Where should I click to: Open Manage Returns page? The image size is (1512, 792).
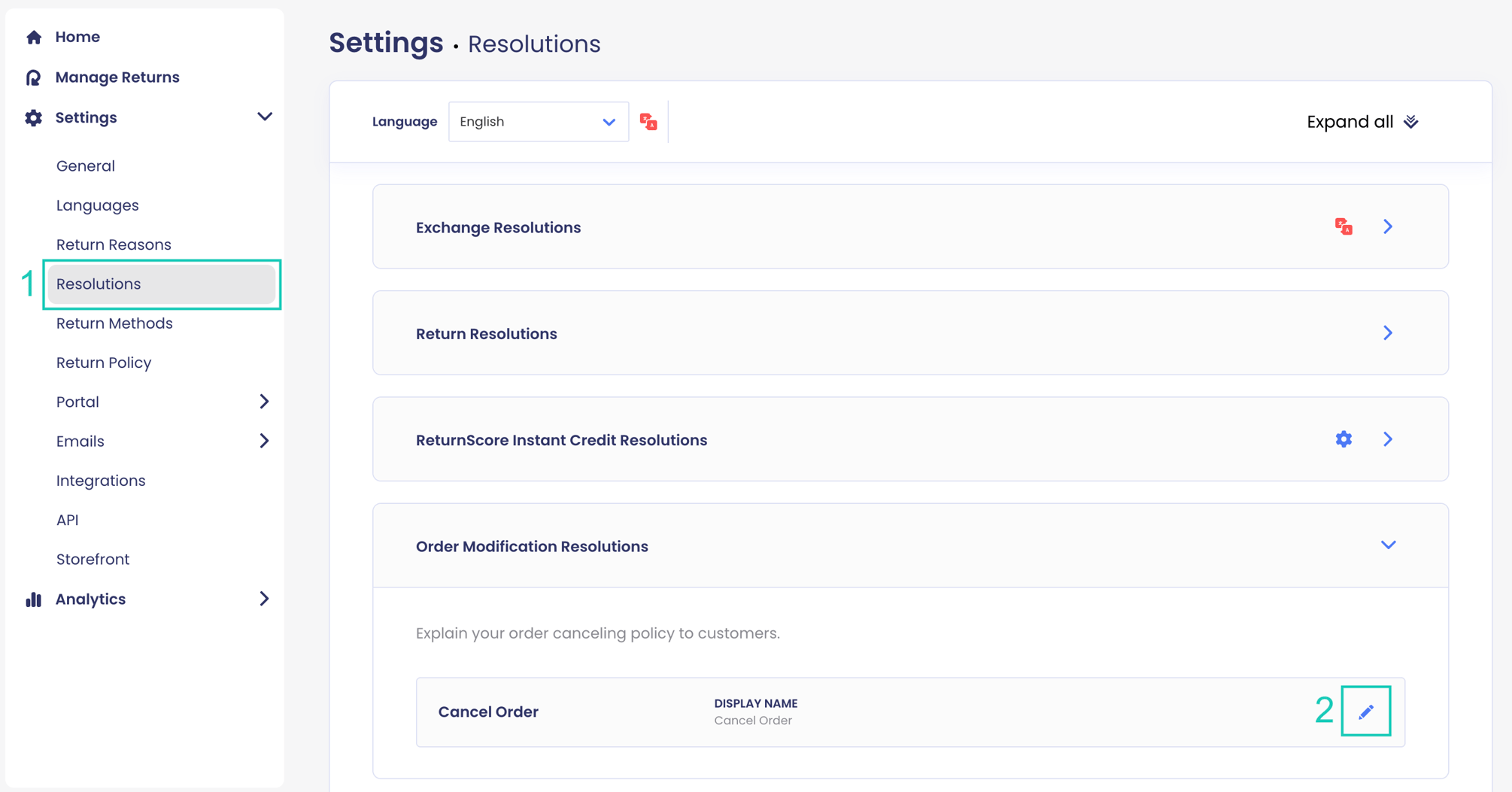tap(117, 77)
